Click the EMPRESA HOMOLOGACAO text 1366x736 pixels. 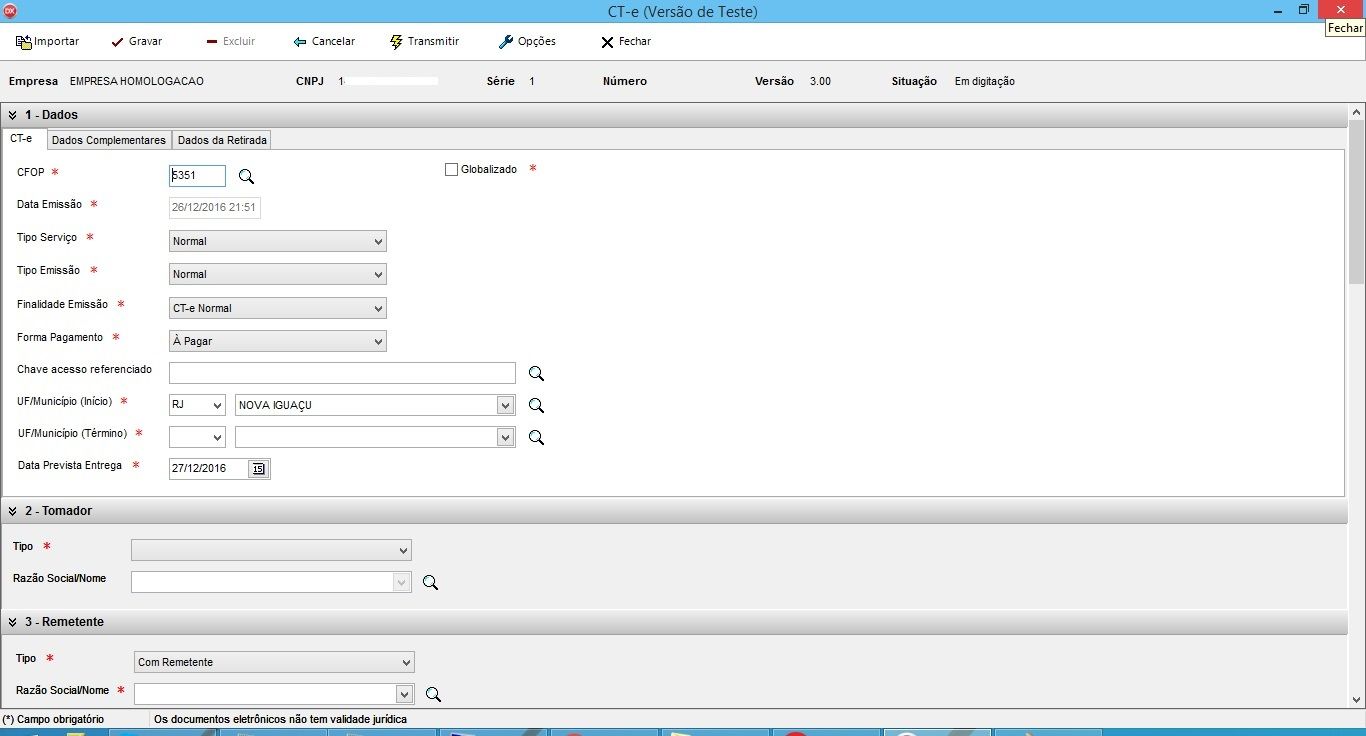tap(137, 81)
